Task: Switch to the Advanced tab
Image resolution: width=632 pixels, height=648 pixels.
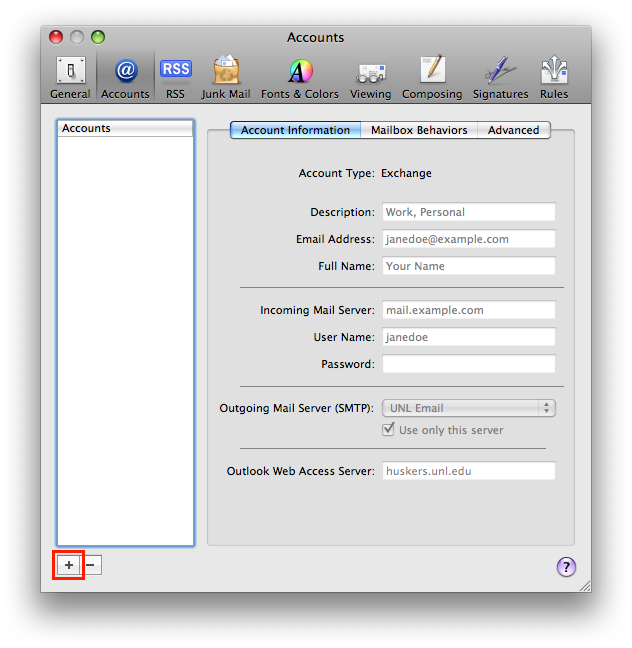Action: (513, 130)
